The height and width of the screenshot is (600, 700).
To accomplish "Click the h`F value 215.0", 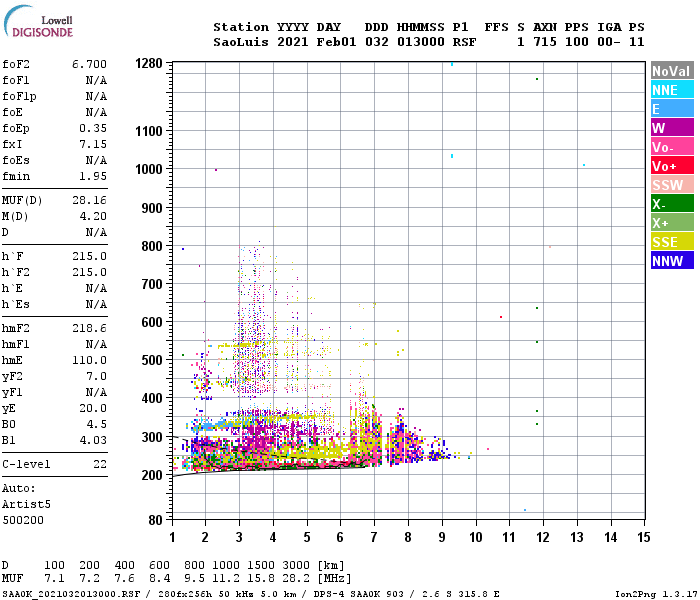I will pyautogui.click(x=89, y=256).
